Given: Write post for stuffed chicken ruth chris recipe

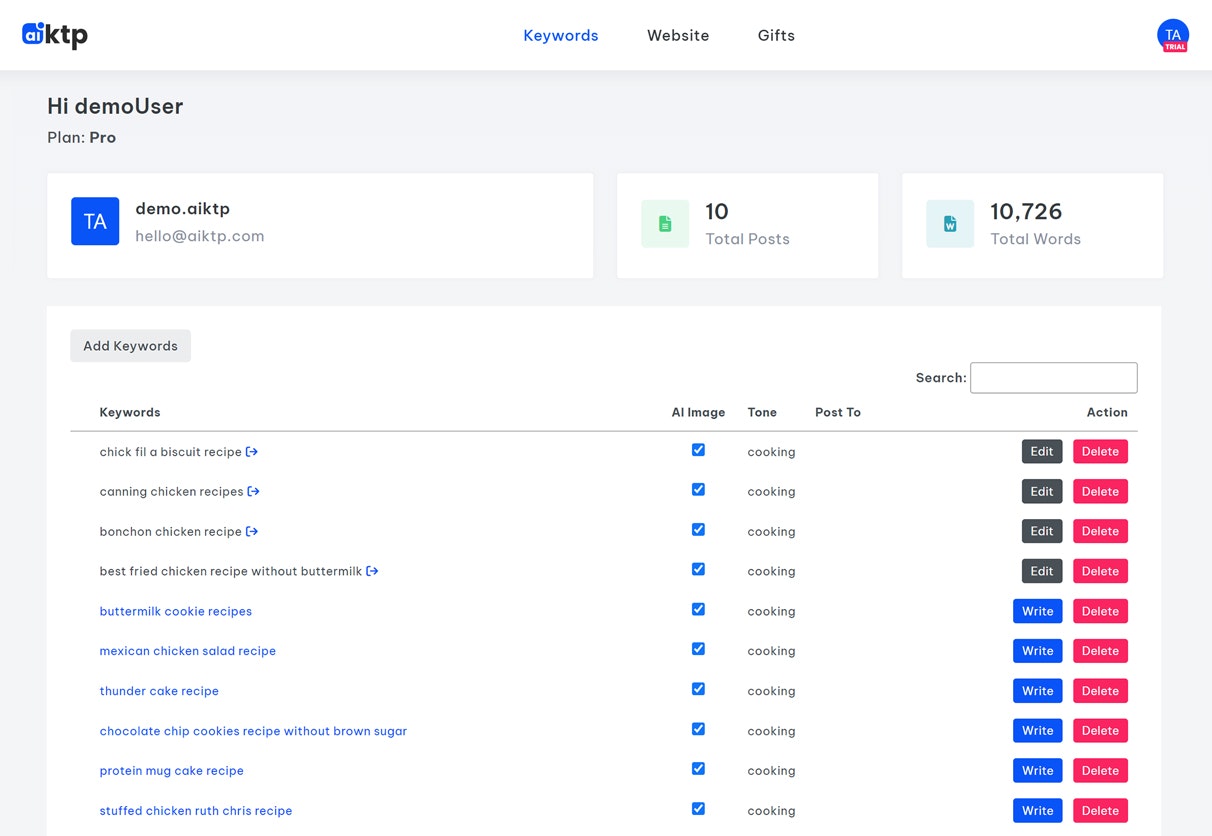Looking at the screenshot, I should (x=1038, y=811).
